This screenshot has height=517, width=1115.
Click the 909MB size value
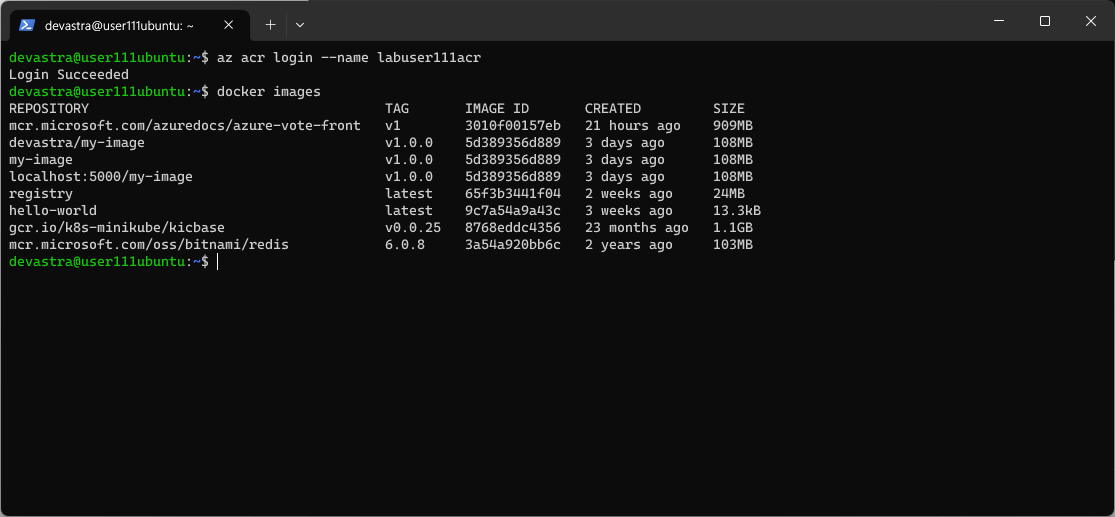[733, 126]
